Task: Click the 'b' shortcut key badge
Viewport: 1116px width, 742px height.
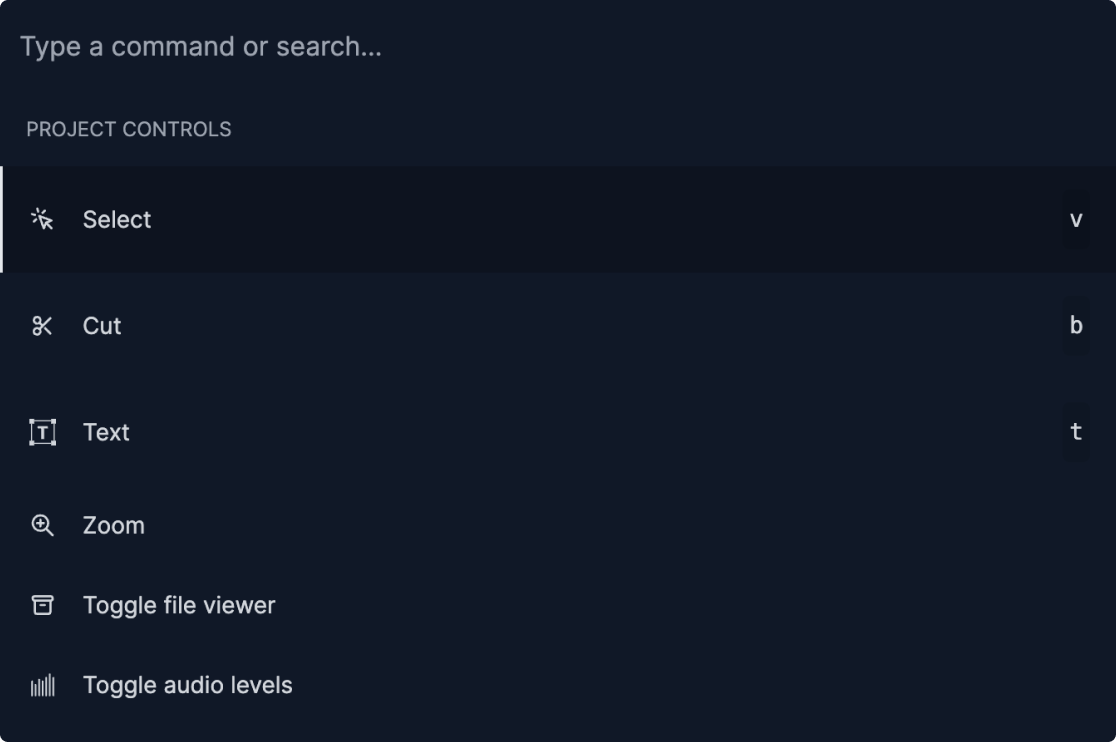Action: click(1076, 326)
